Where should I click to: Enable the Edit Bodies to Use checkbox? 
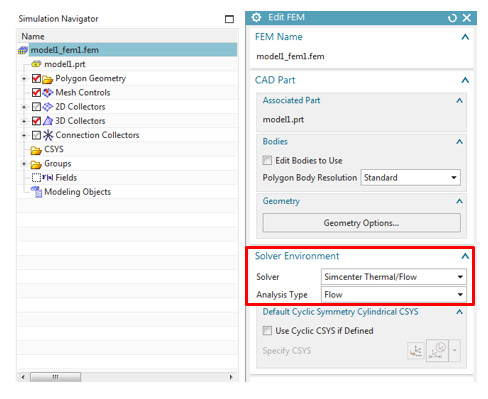point(267,160)
